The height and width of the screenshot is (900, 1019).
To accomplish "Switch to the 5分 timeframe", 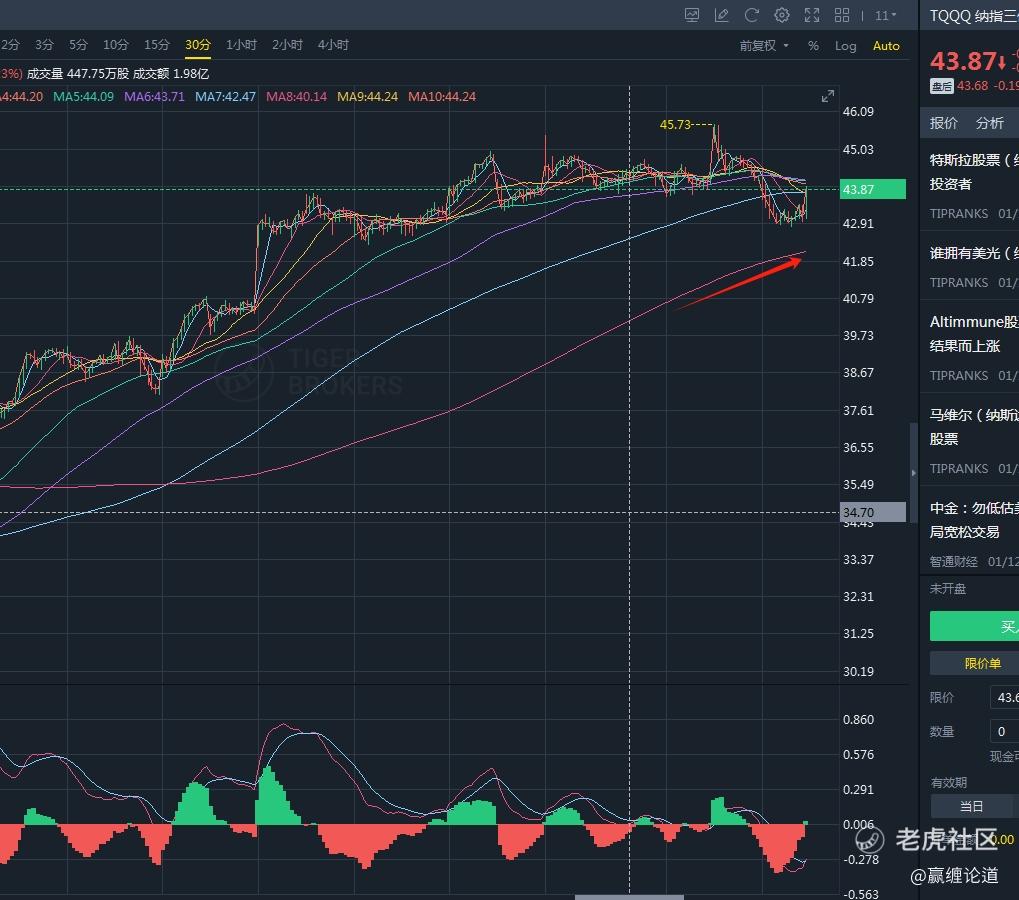I will click(x=78, y=45).
